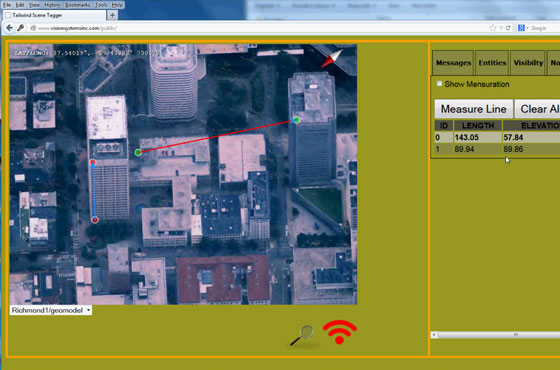
Task: Click the Google search engine icon
Action: [x=521, y=28]
